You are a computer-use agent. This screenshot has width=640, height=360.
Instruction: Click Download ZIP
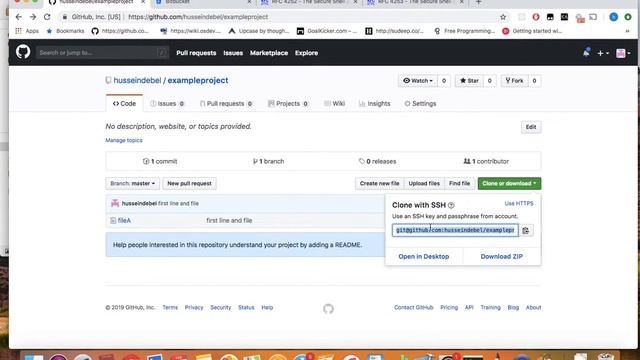[502, 257]
